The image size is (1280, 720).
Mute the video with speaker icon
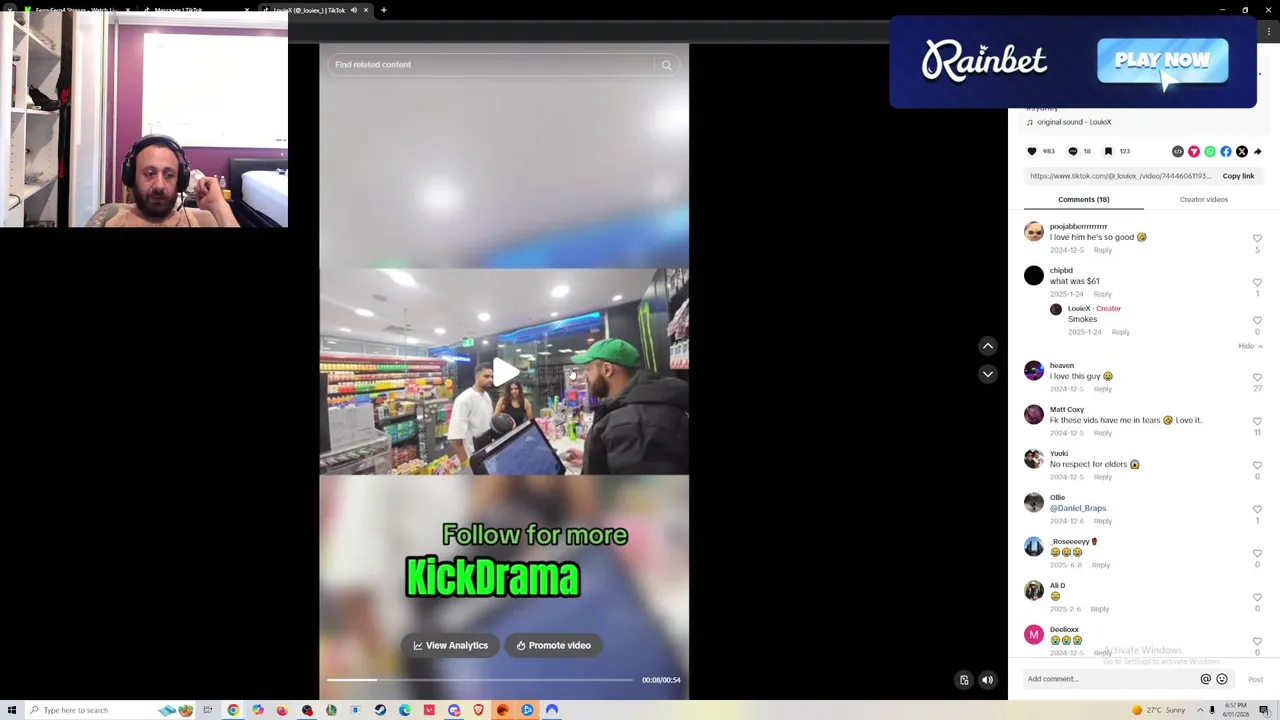(987, 680)
